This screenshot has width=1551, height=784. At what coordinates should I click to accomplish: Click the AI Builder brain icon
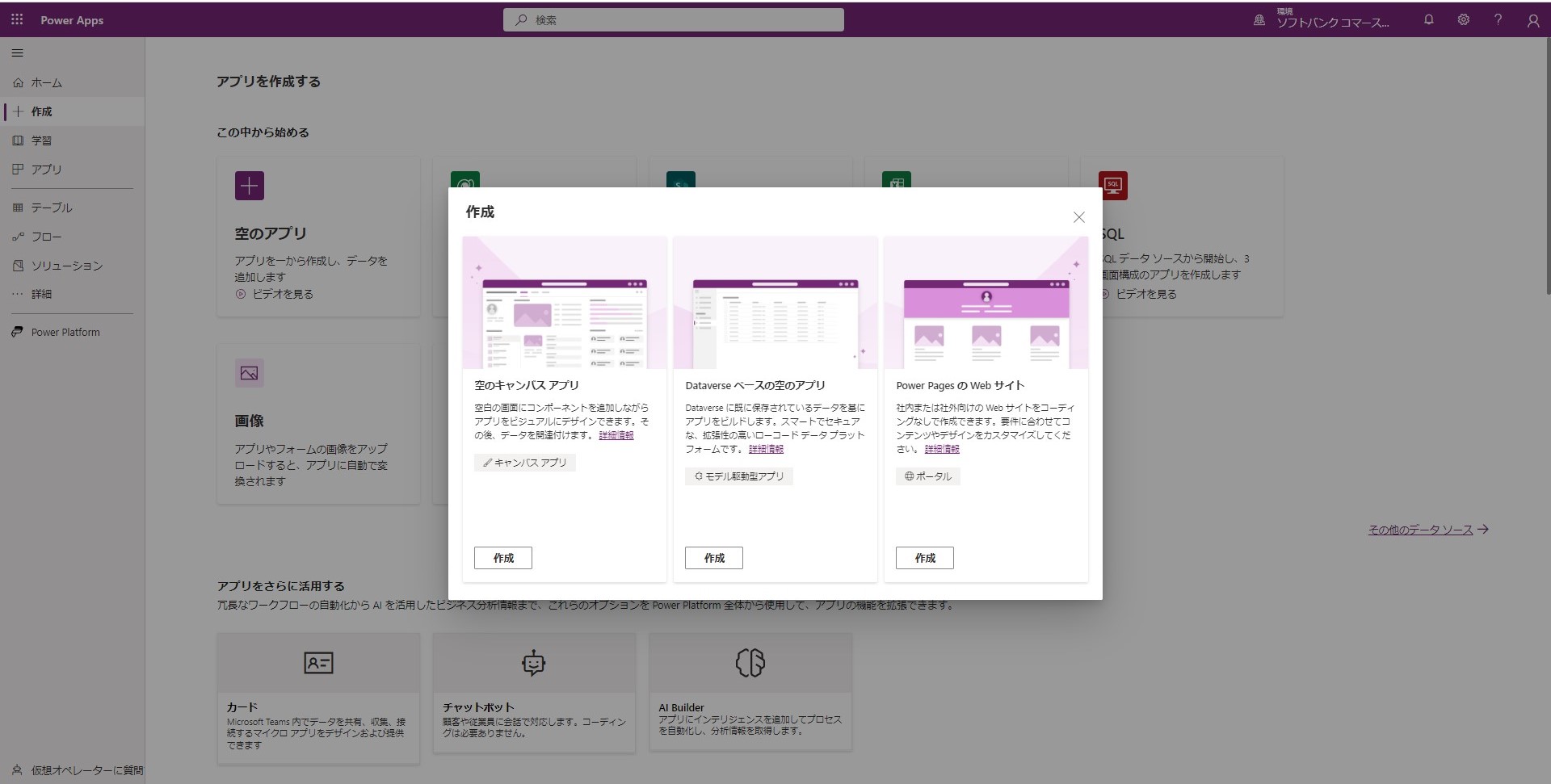point(750,663)
